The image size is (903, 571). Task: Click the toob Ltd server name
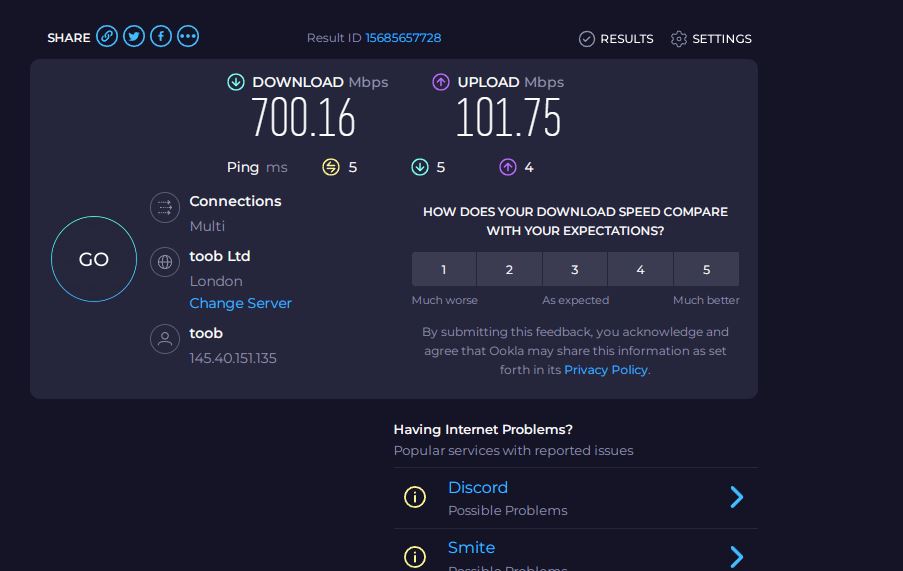pyautogui.click(x=219, y=256)
